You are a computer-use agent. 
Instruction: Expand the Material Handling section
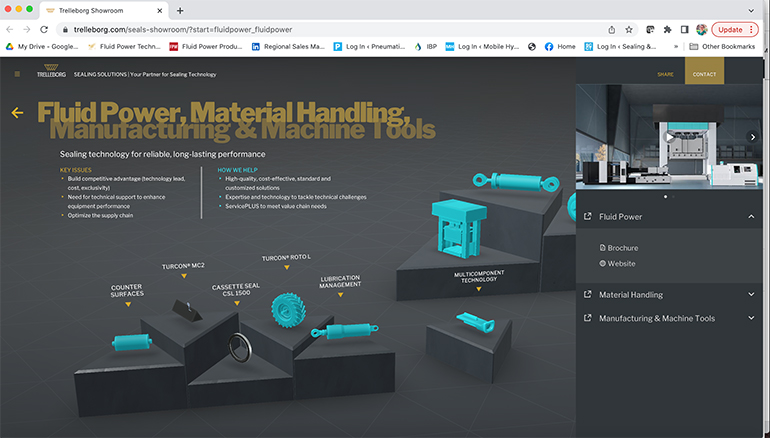coord(751,295)
